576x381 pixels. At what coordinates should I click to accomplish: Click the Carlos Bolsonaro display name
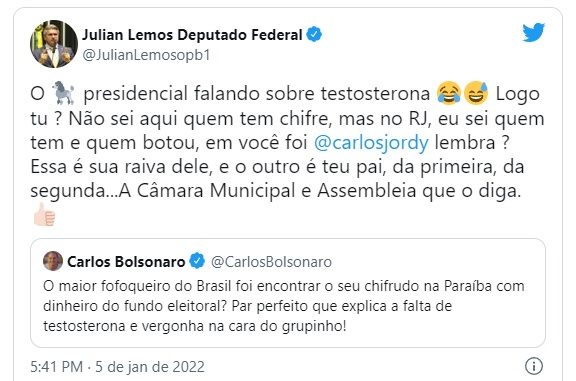click(126, 262)
